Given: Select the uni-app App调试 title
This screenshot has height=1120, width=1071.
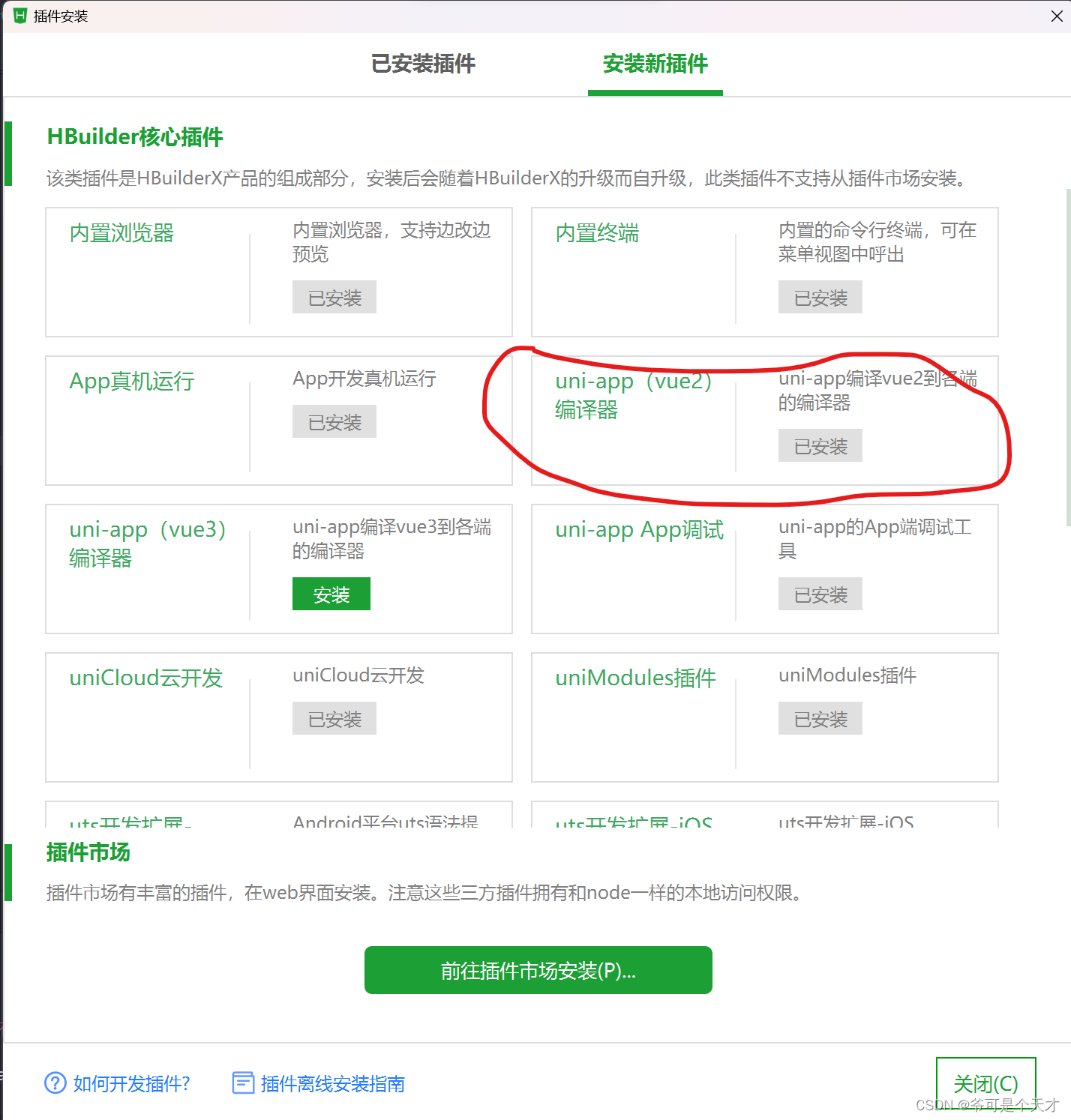Looking at the screenshot, I should (x=640, y=529).
